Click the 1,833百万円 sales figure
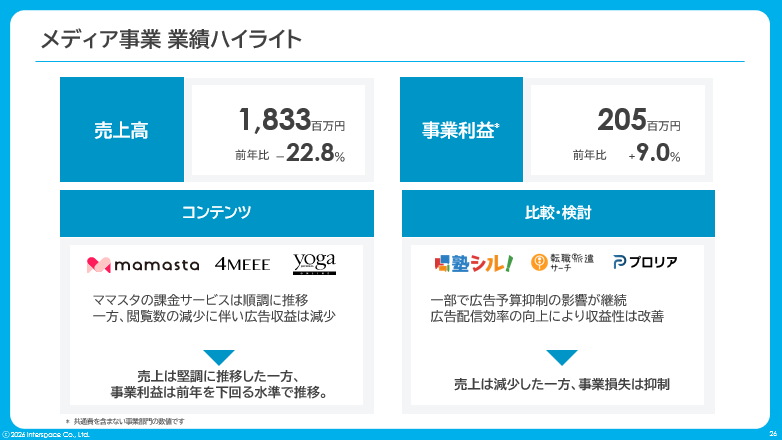Screen dimensions: 782x440 point(292,120)
